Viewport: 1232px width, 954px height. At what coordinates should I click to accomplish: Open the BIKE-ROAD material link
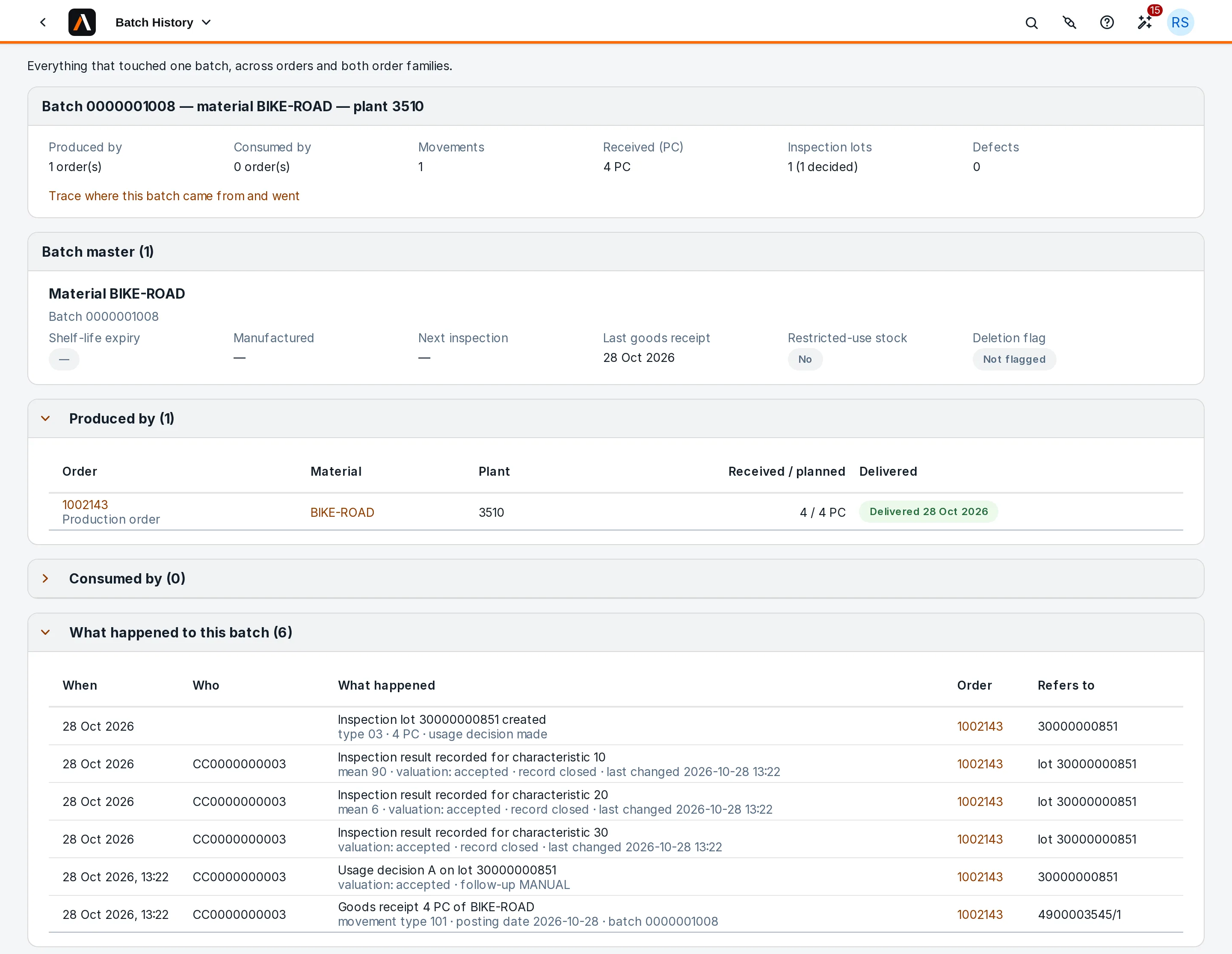342,512
